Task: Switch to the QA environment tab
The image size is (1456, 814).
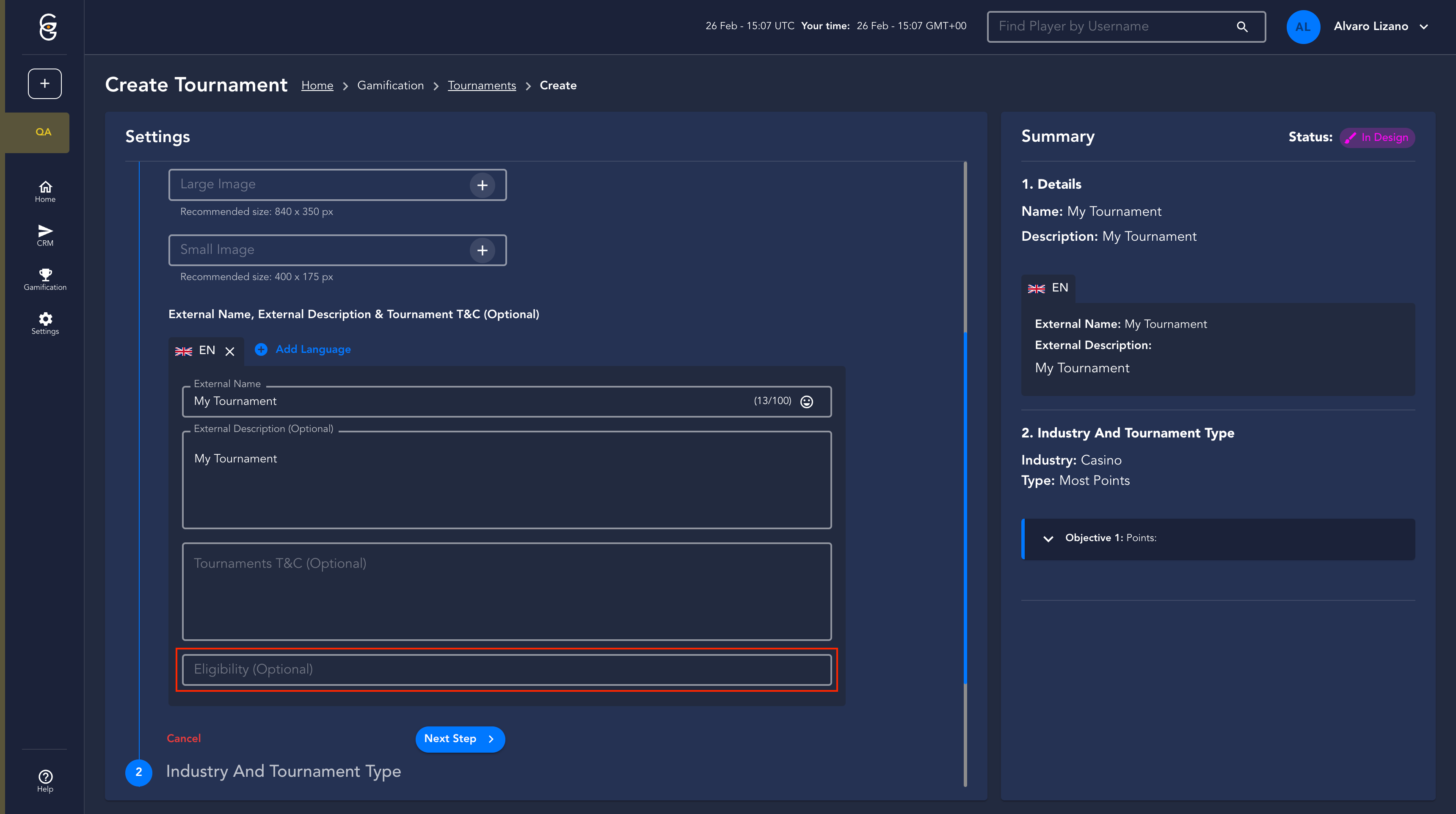Action: (x=43, y=132)
